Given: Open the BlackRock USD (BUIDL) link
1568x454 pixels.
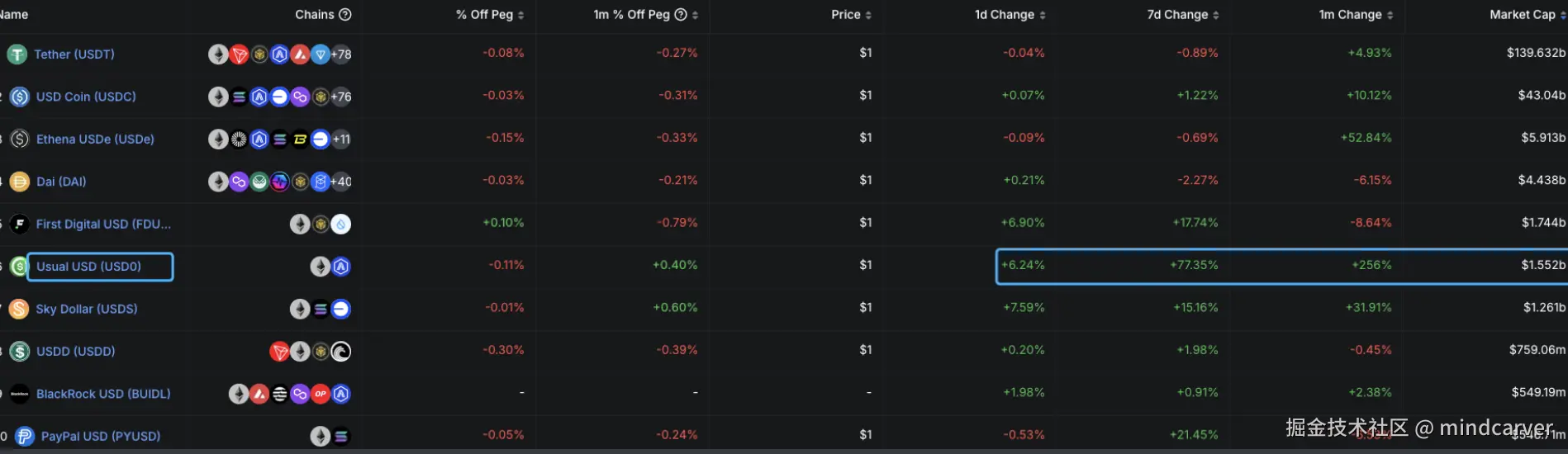Looking at the screenshot, I should click(103, 394).
